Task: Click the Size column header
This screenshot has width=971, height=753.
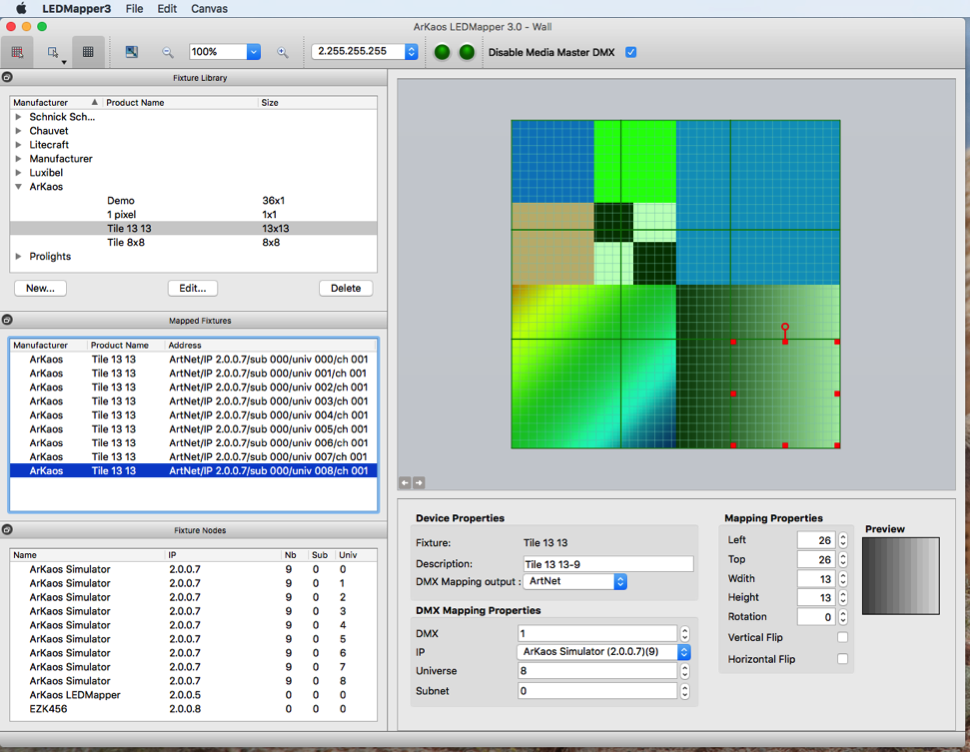Action: coord(318,102)
